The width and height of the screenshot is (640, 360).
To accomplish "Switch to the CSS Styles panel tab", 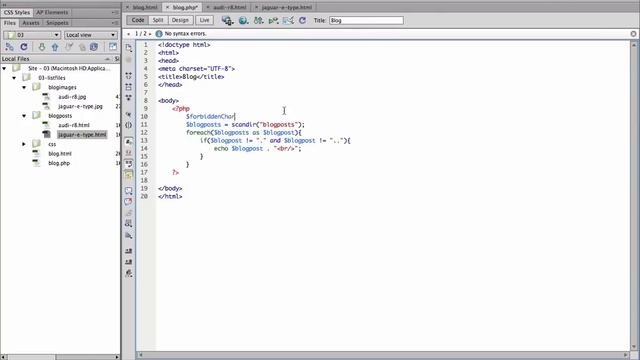I will coord(17,13).
